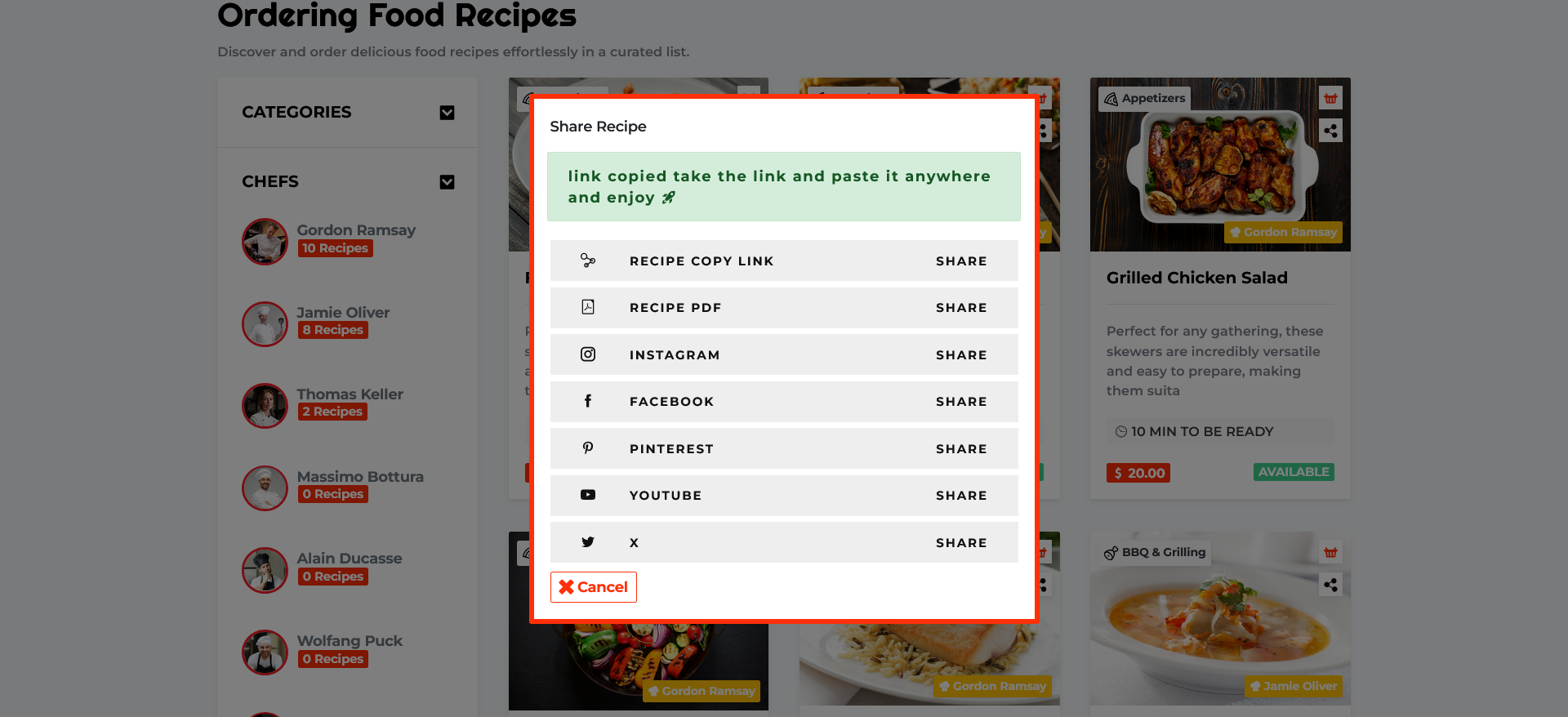Click share icon on Grilled Chicken Salad card
This screenshot has height=717, width=1568.
pyautogui.click(x=1330, y=131)
